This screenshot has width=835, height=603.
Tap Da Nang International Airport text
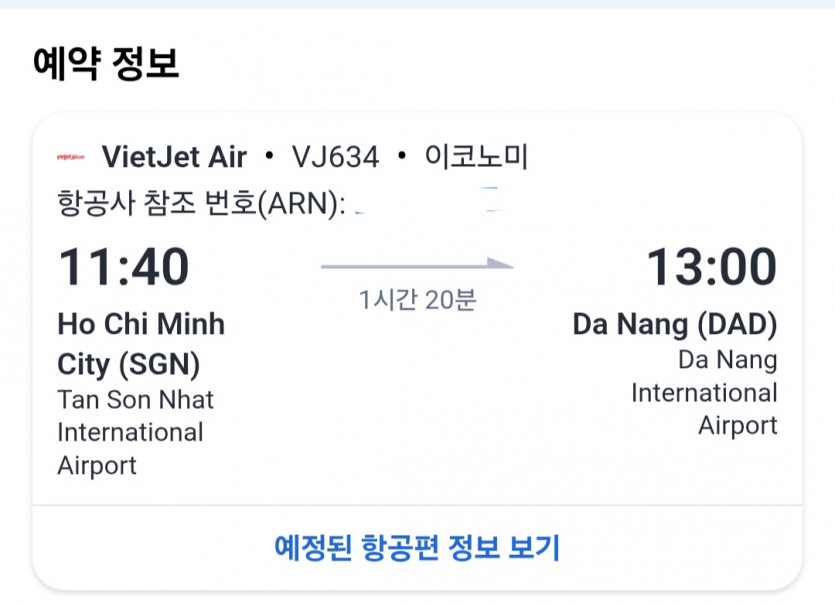click(704, 392)
